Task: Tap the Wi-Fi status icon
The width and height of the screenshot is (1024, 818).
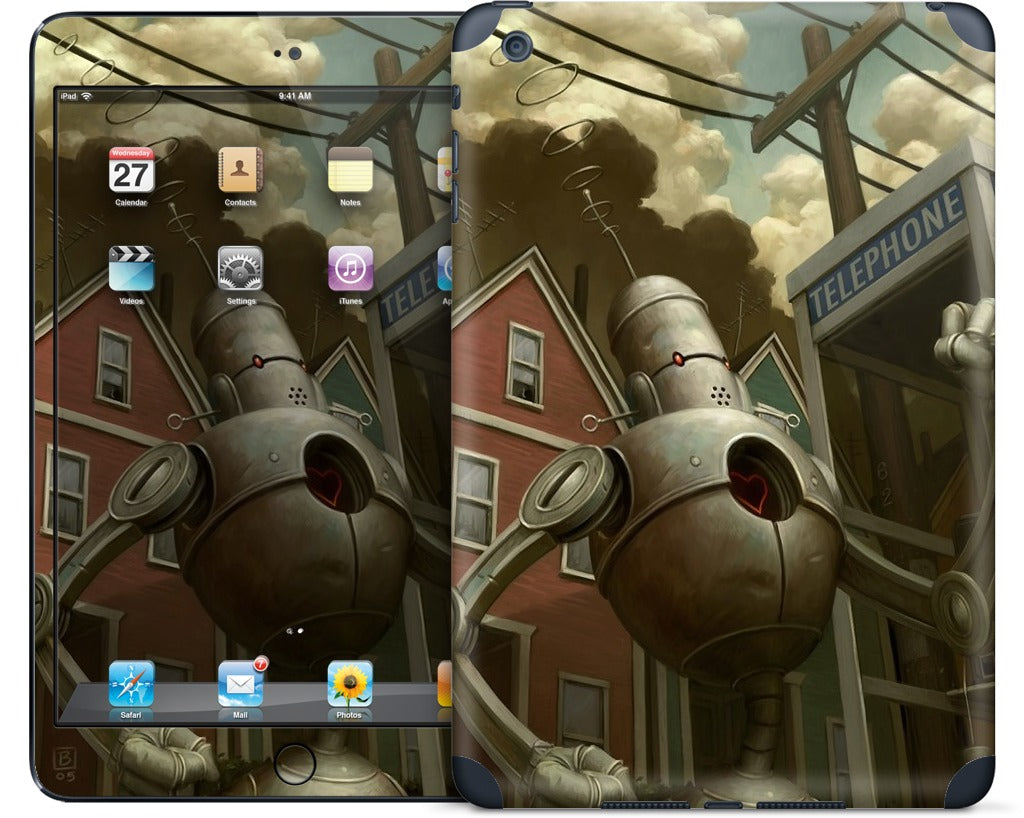Action: click(86, 96)
